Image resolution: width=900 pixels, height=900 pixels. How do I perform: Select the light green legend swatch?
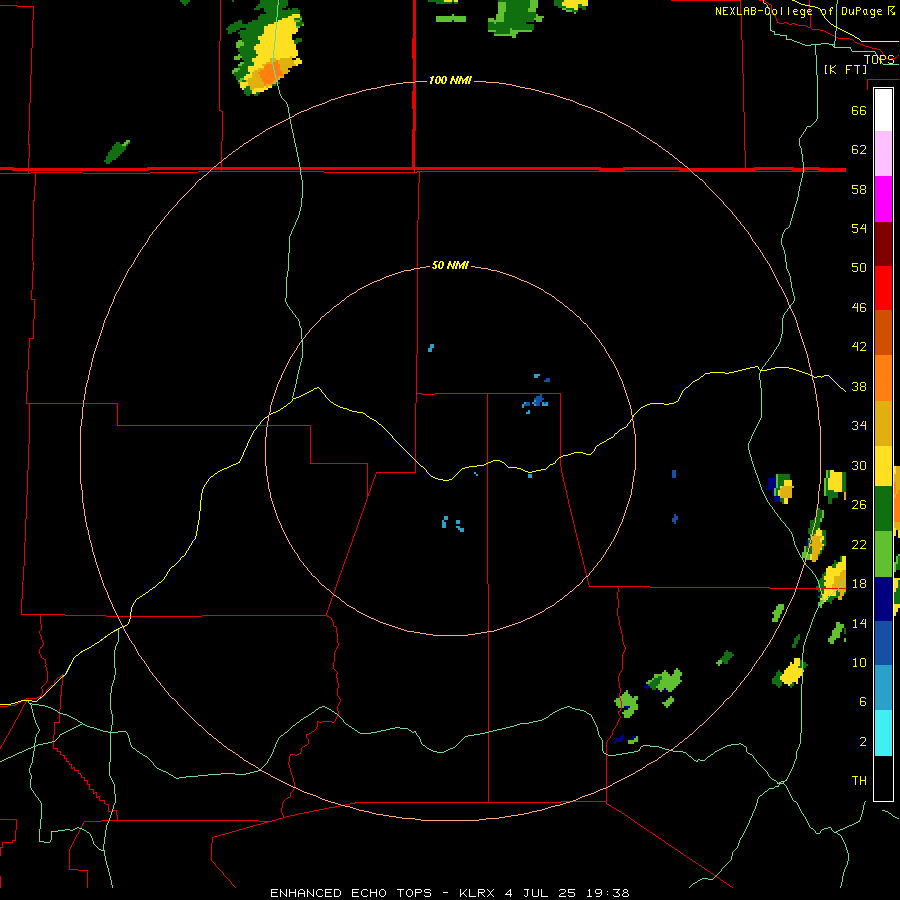point(883,554)
